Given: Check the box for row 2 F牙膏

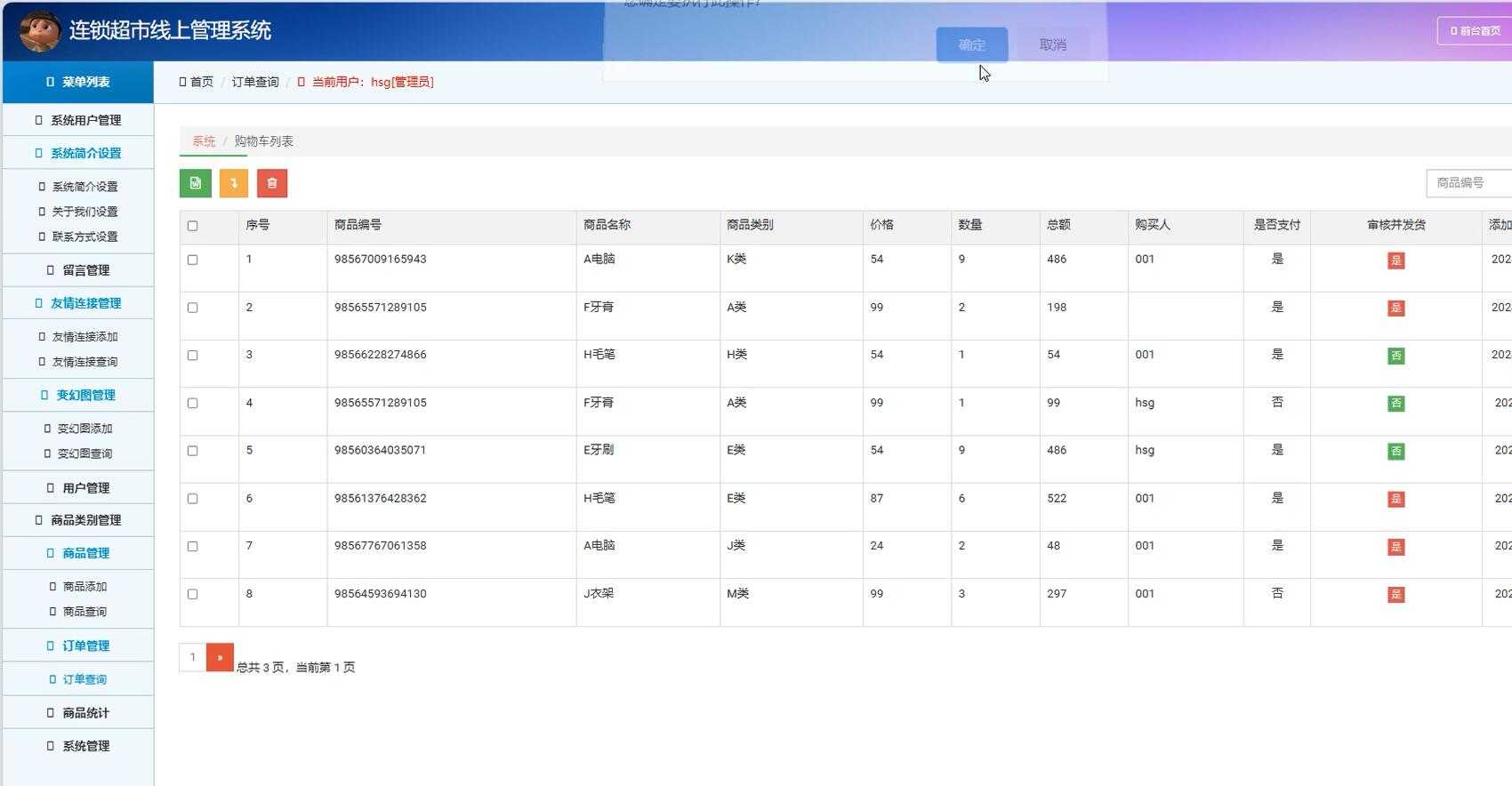Looking at the screenshot, I should 193,308.
